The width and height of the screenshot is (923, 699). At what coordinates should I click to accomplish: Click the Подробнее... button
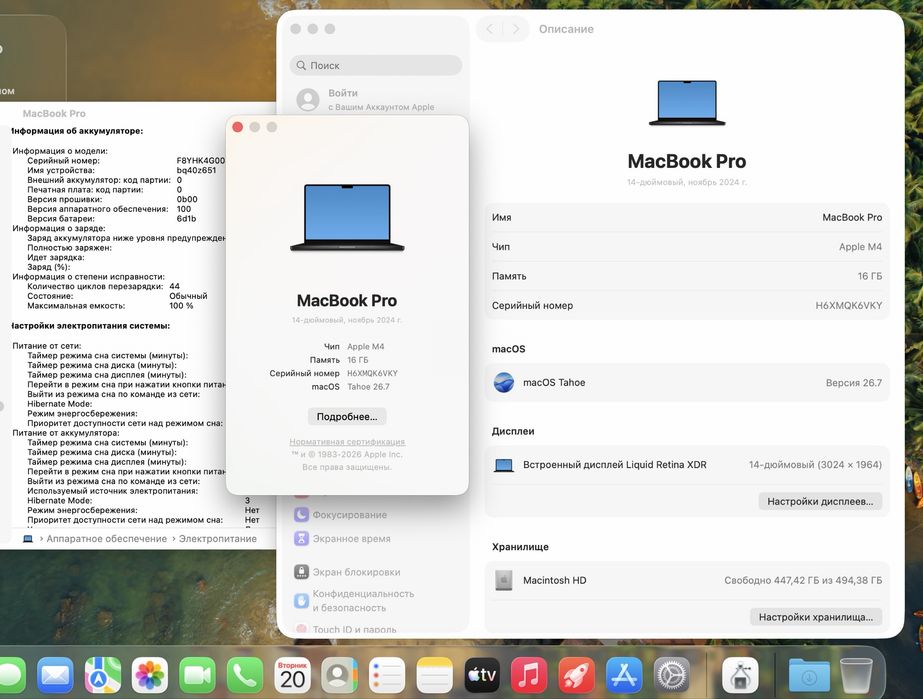[347, 416]
